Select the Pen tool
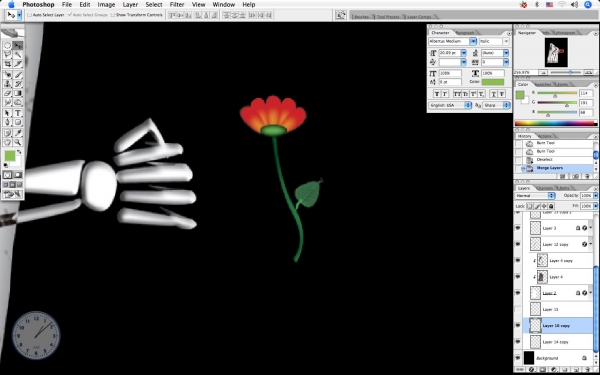 pyautogui.click(x=7, y=122)
